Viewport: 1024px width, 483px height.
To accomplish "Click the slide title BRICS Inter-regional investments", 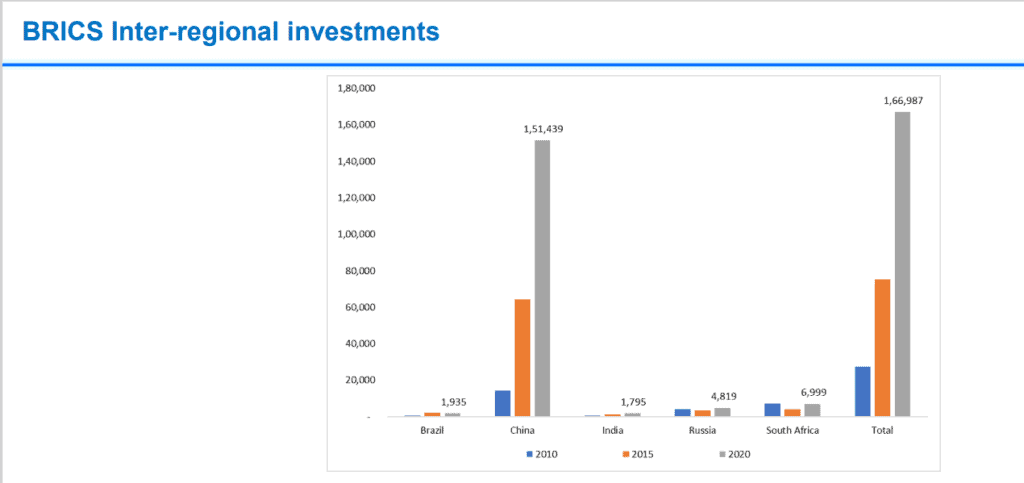I will (231, 31).
